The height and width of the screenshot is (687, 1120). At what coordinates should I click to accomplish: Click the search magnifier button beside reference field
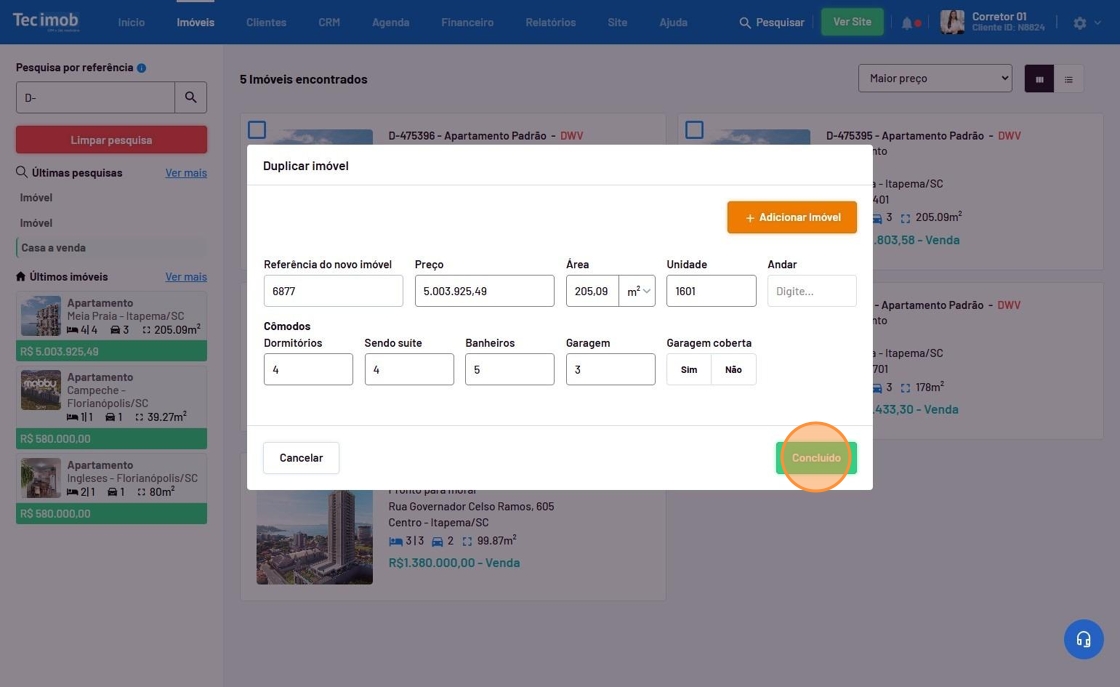coord(191,98)
